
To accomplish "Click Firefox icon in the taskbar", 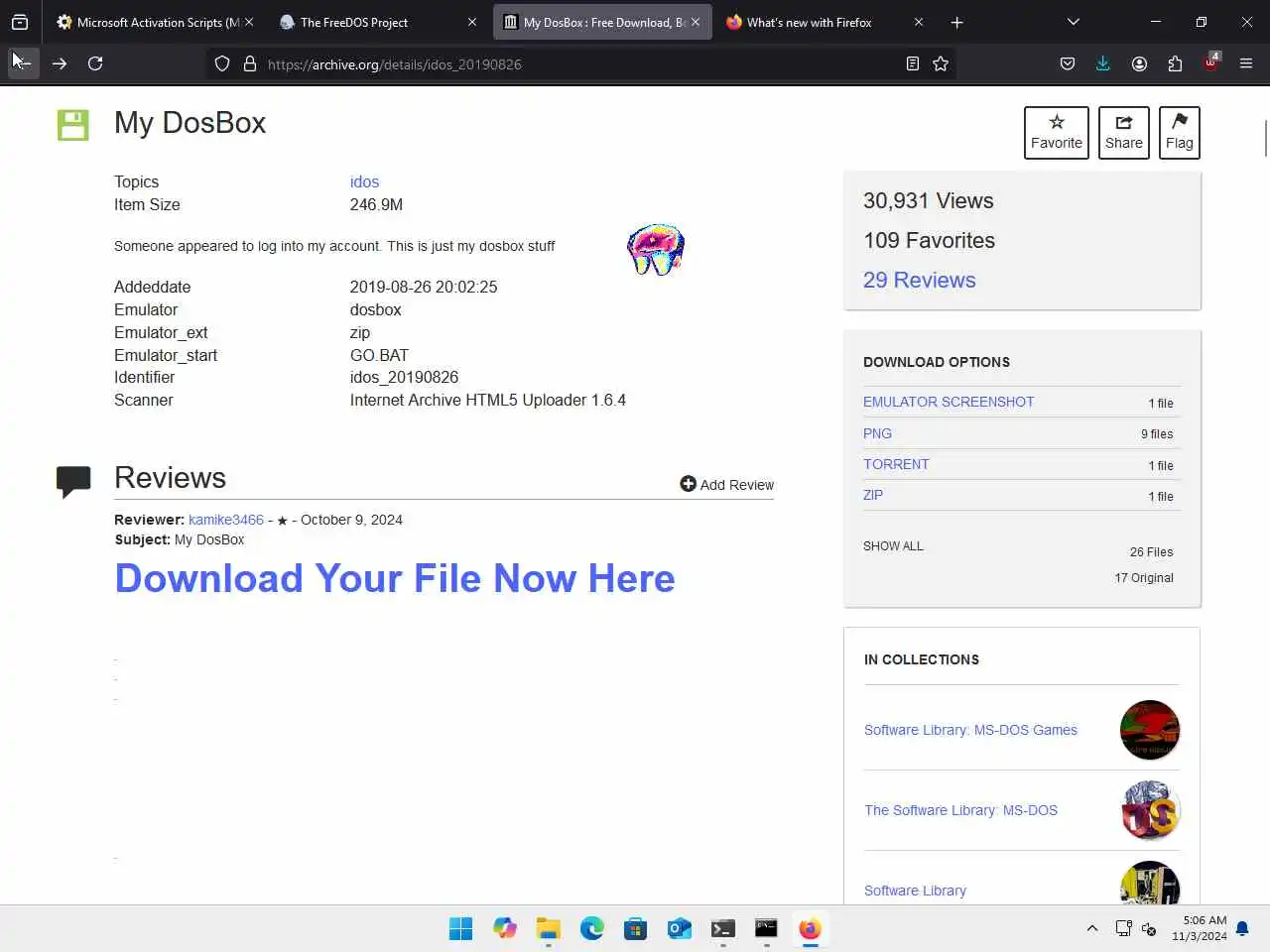I will click(811, 928).
